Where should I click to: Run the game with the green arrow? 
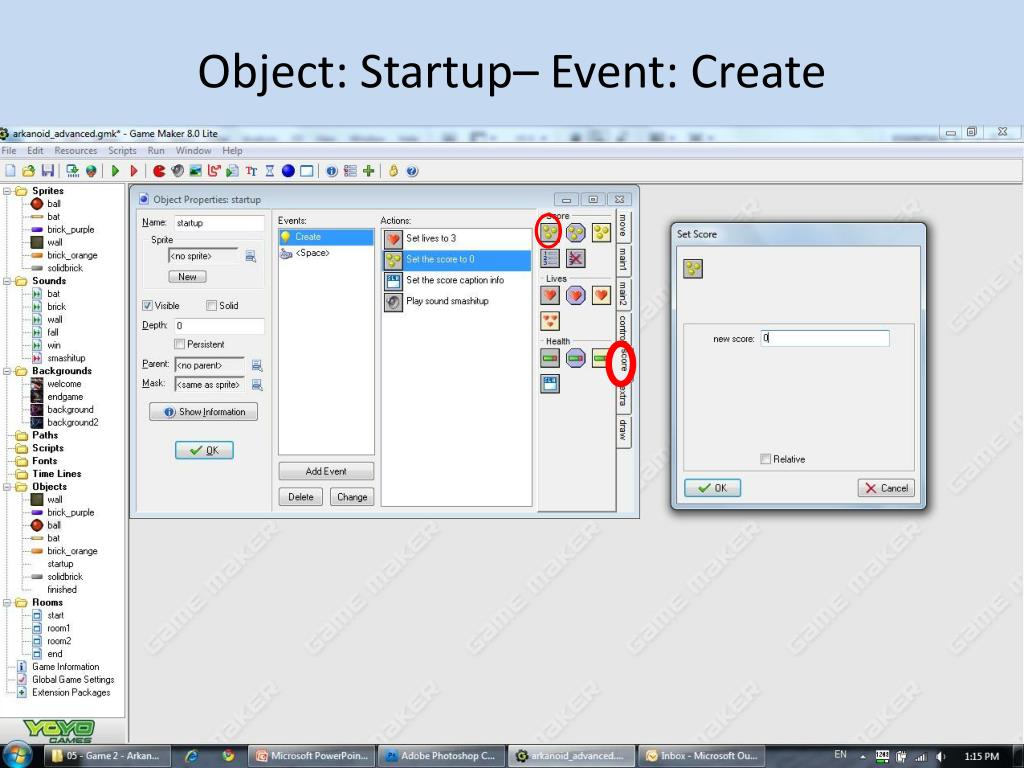[116, 171]
